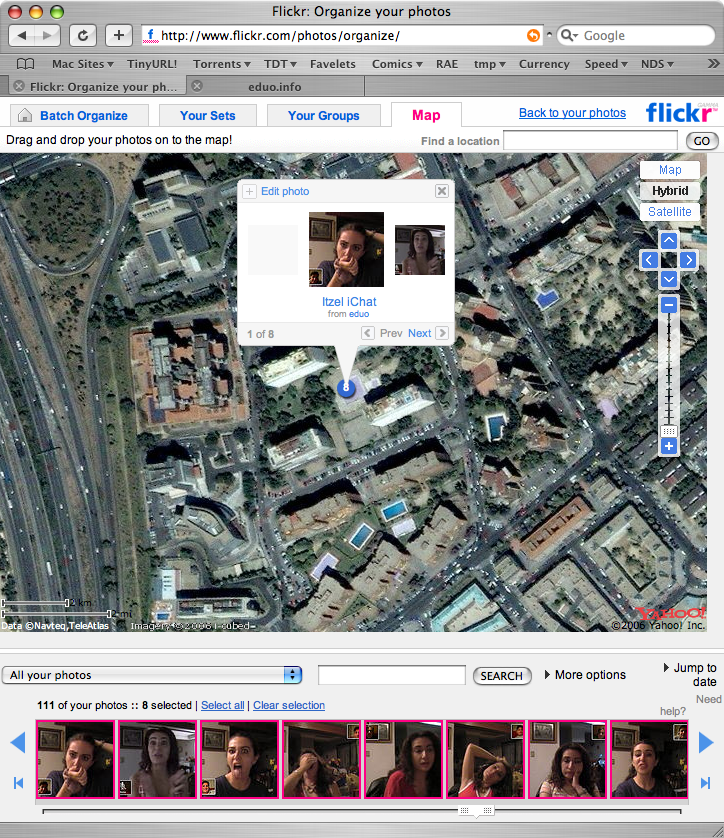Go back with browser back arrow
Screen dimensions: 724x838
click(x=22, y=36)
